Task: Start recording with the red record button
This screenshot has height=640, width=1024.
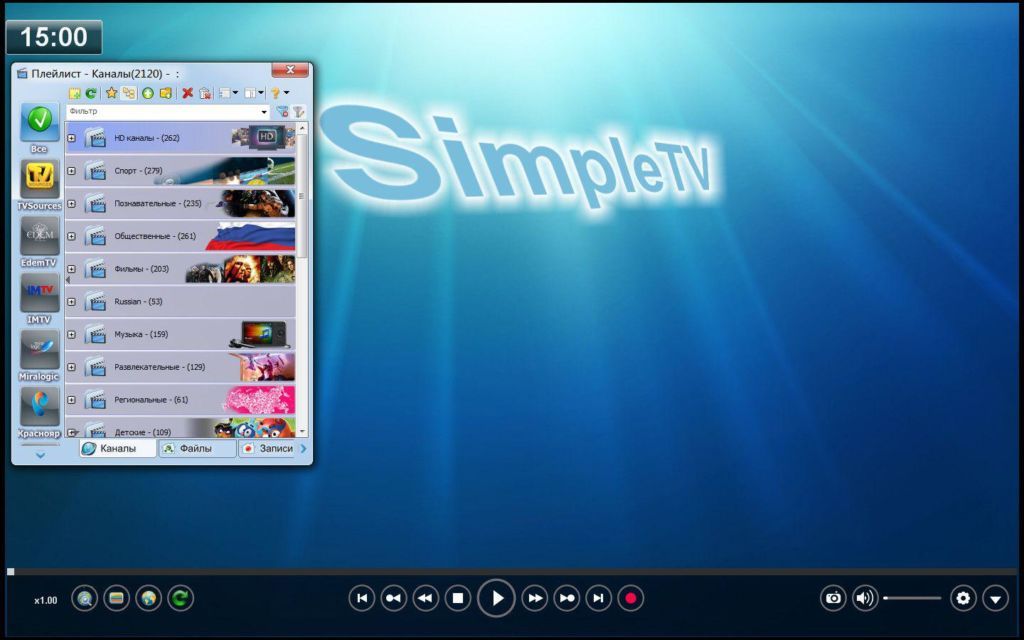Action: (631, 598)
